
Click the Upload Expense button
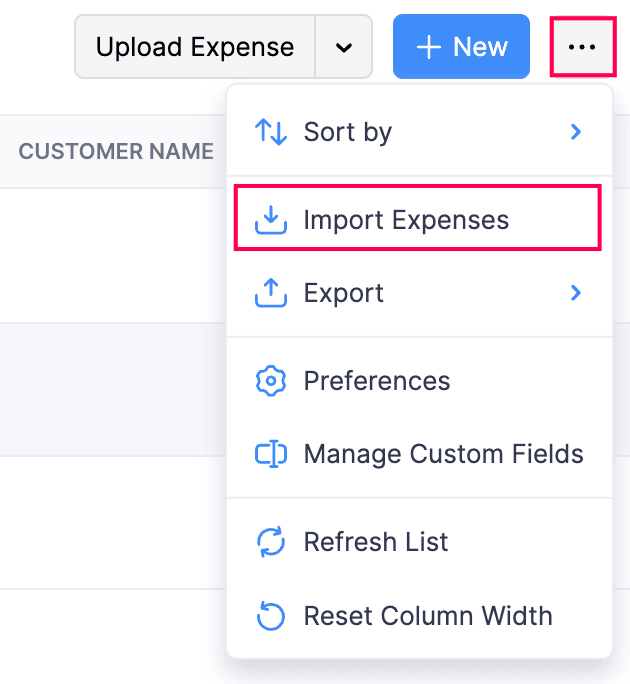[x=195, y=47]
